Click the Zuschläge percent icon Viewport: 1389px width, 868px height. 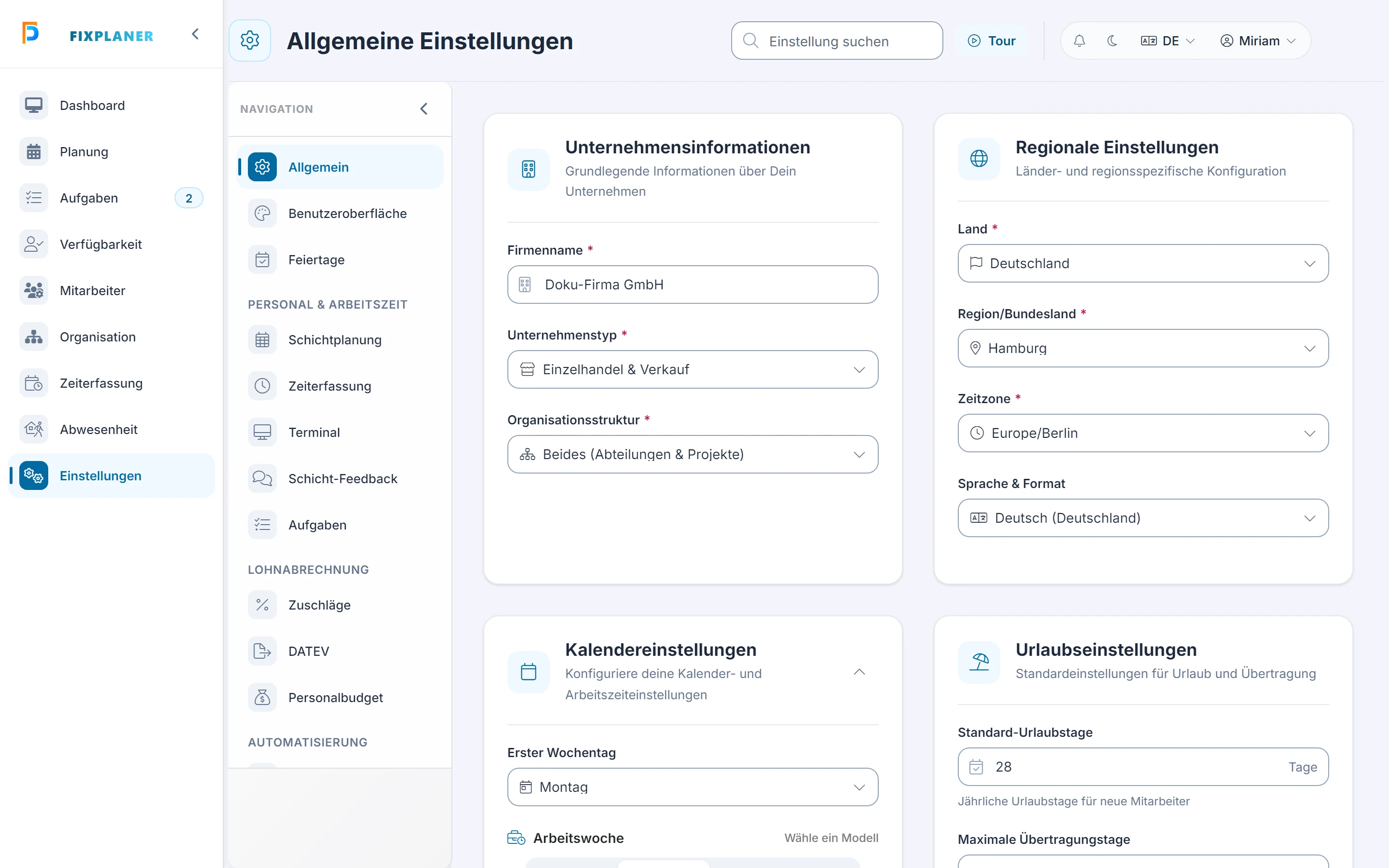(x=262, y=605)
